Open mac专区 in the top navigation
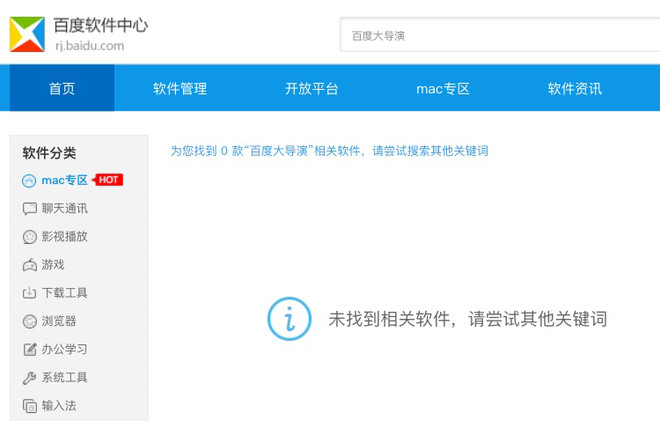The height and width of the screenshot is (421, 660). click(443, 88)
